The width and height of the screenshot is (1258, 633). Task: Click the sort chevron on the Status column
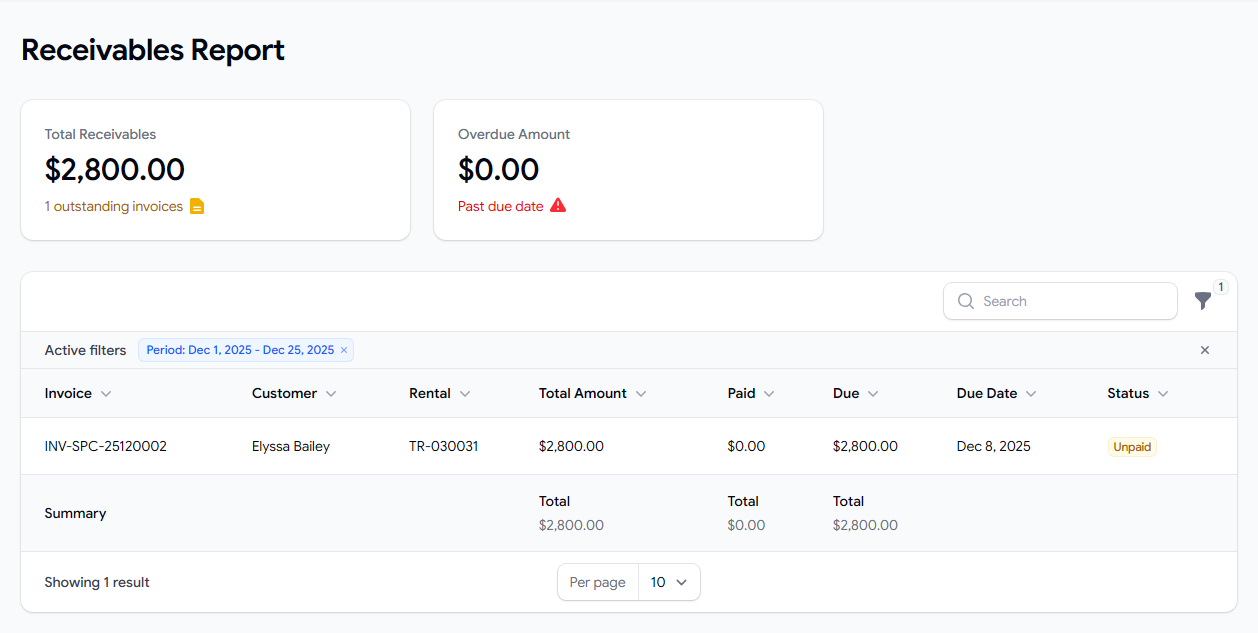click(x=1164, y=394)
